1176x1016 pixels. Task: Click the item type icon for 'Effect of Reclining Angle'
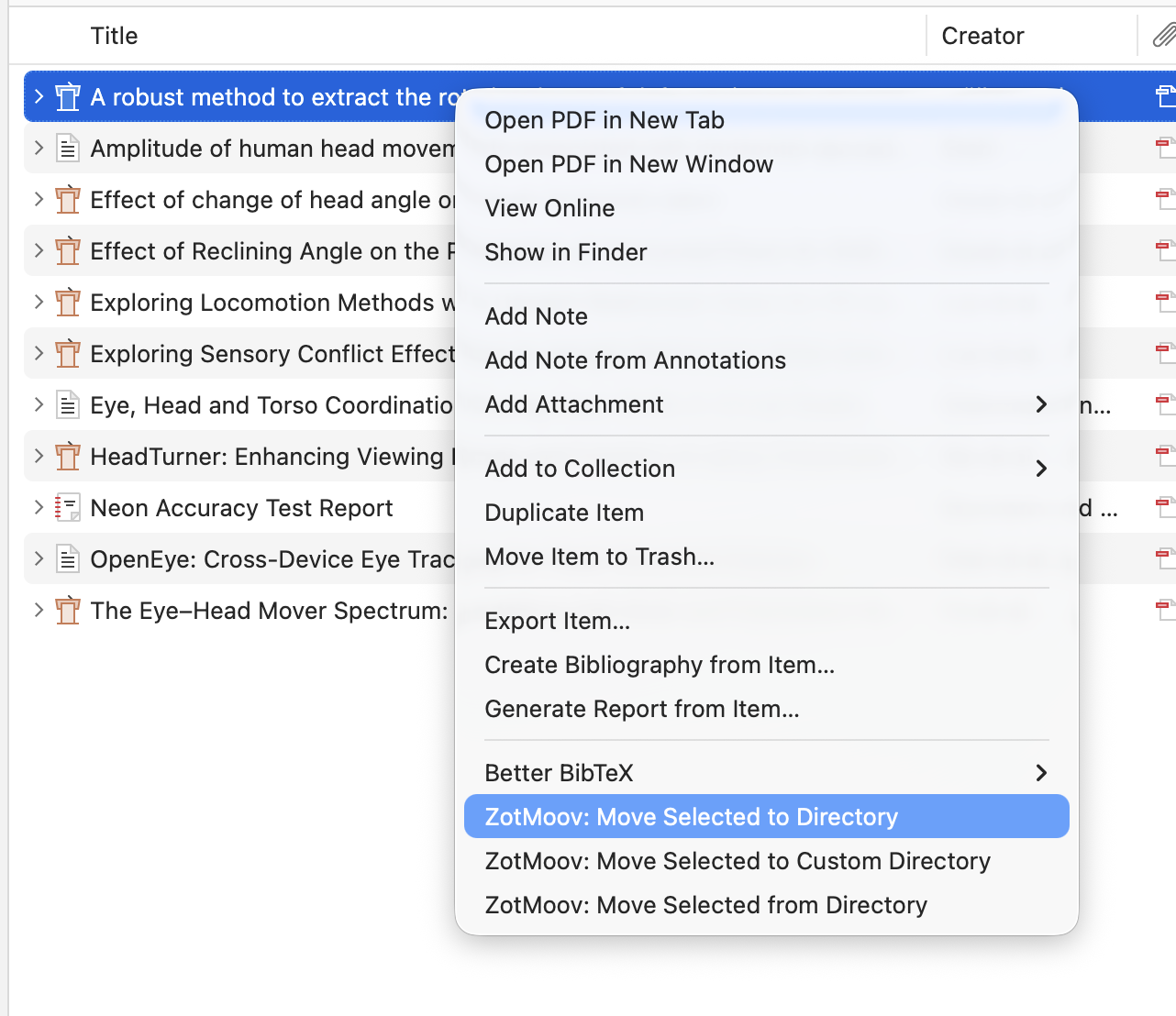point(68,251)
